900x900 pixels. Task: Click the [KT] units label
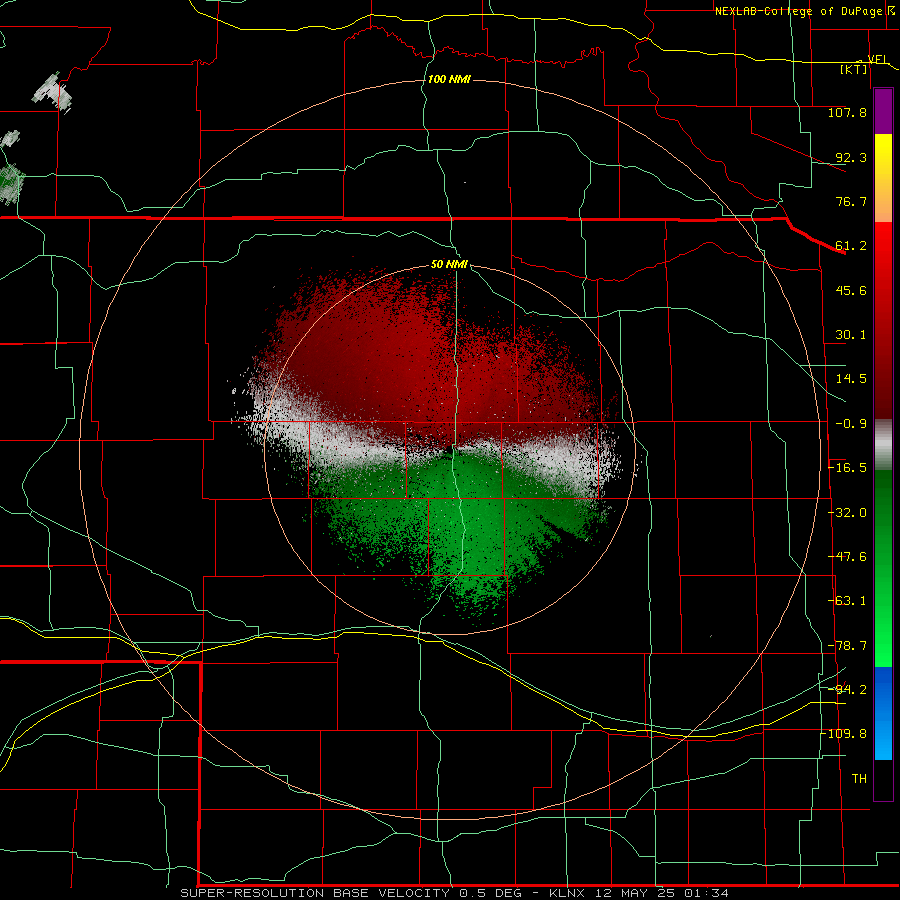click(853, 69)
